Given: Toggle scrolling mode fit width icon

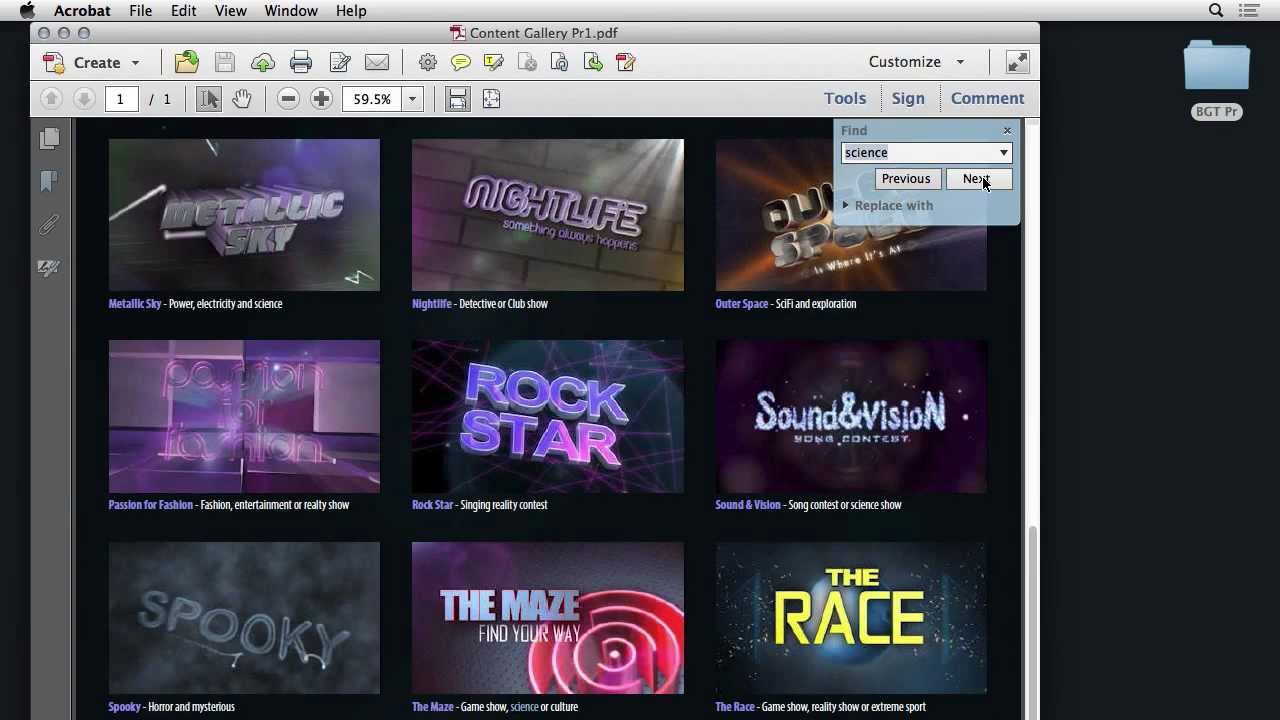Looking at the screenshot, I should click(x=457, y=98).
